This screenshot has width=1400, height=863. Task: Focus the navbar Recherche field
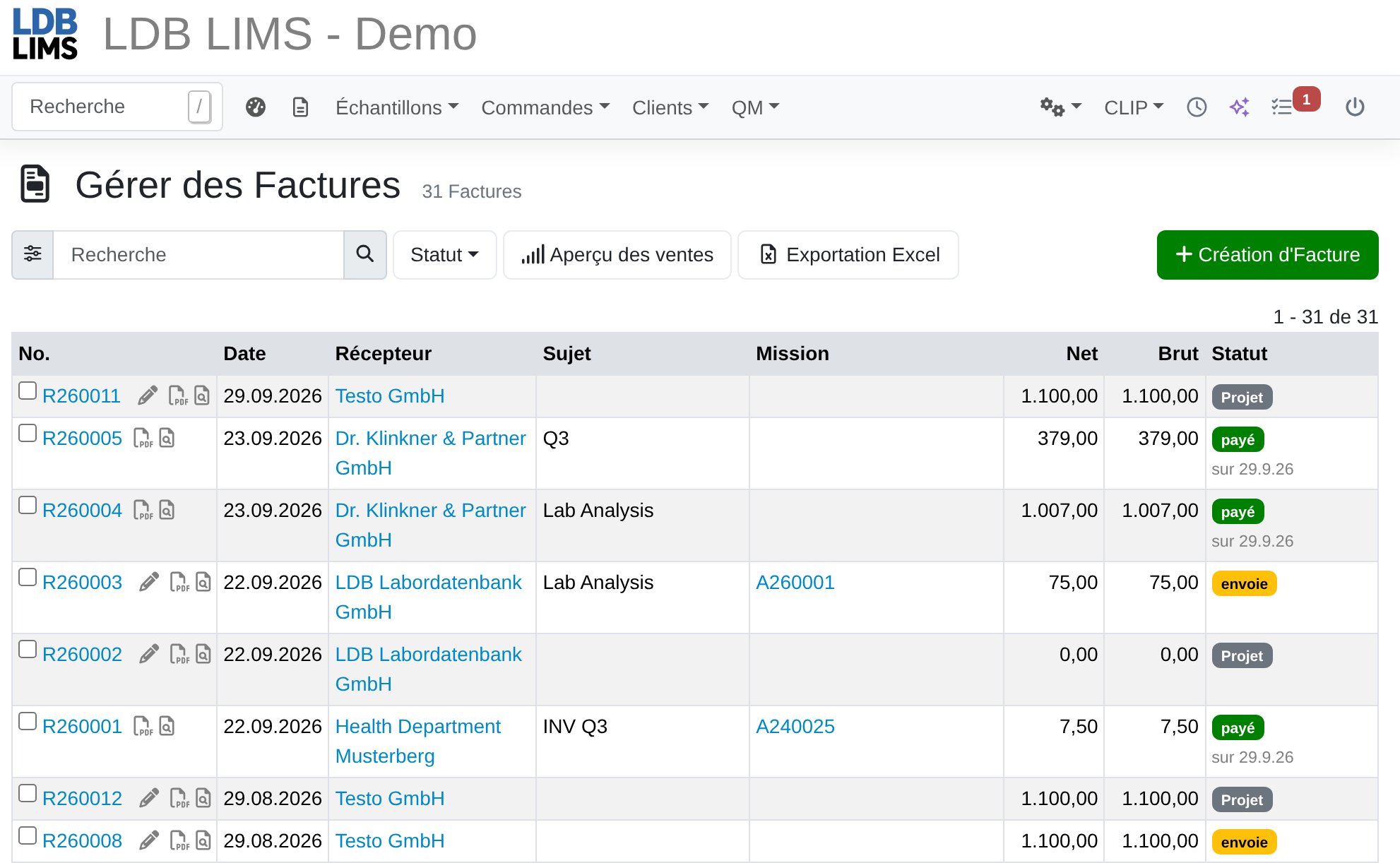click(x=117, y=107)
